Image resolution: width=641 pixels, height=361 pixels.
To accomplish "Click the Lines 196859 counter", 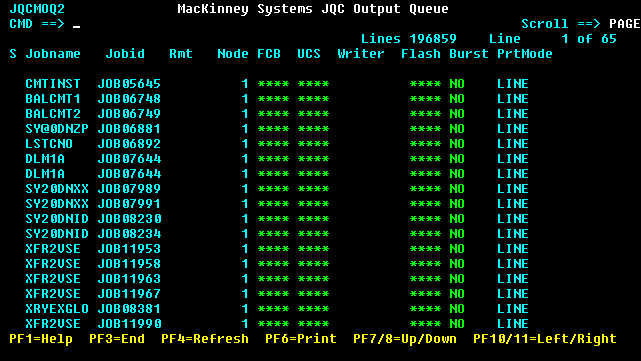I will [409, 39].
